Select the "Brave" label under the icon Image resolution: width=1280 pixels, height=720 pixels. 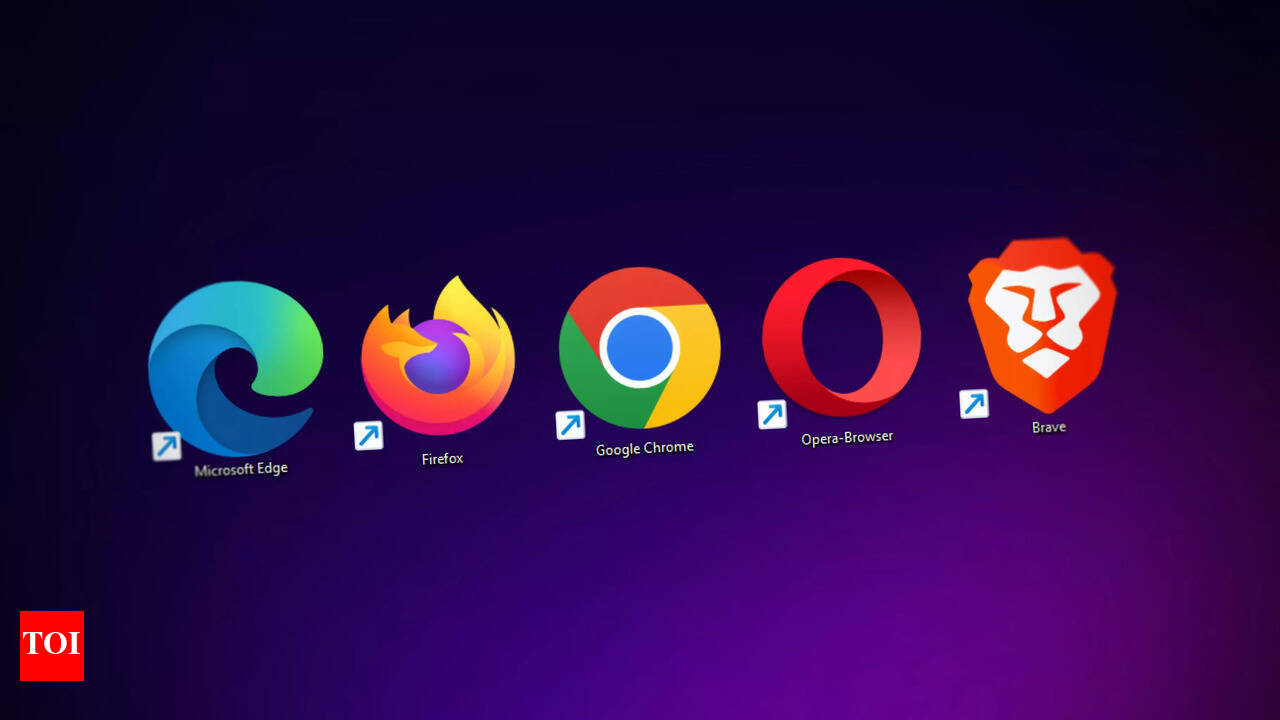pos(1049,427)
